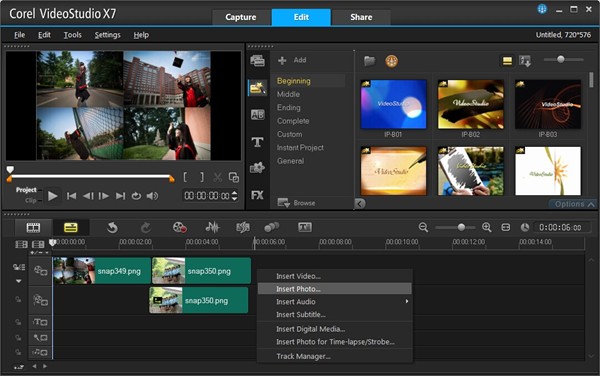Split clip with the scissors icon
Screen dimensions: 600x376
pos(218,177)
